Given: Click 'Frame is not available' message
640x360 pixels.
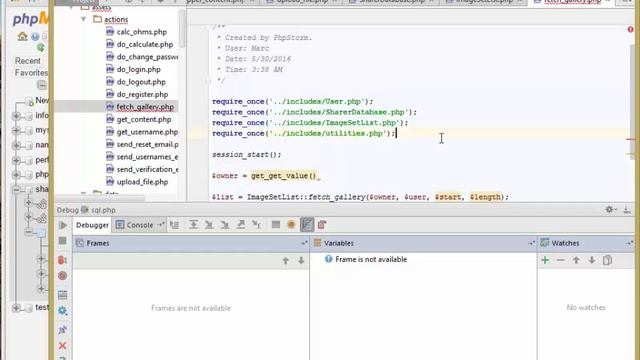Looking at the screenshot, I should (x=371, y=259).
